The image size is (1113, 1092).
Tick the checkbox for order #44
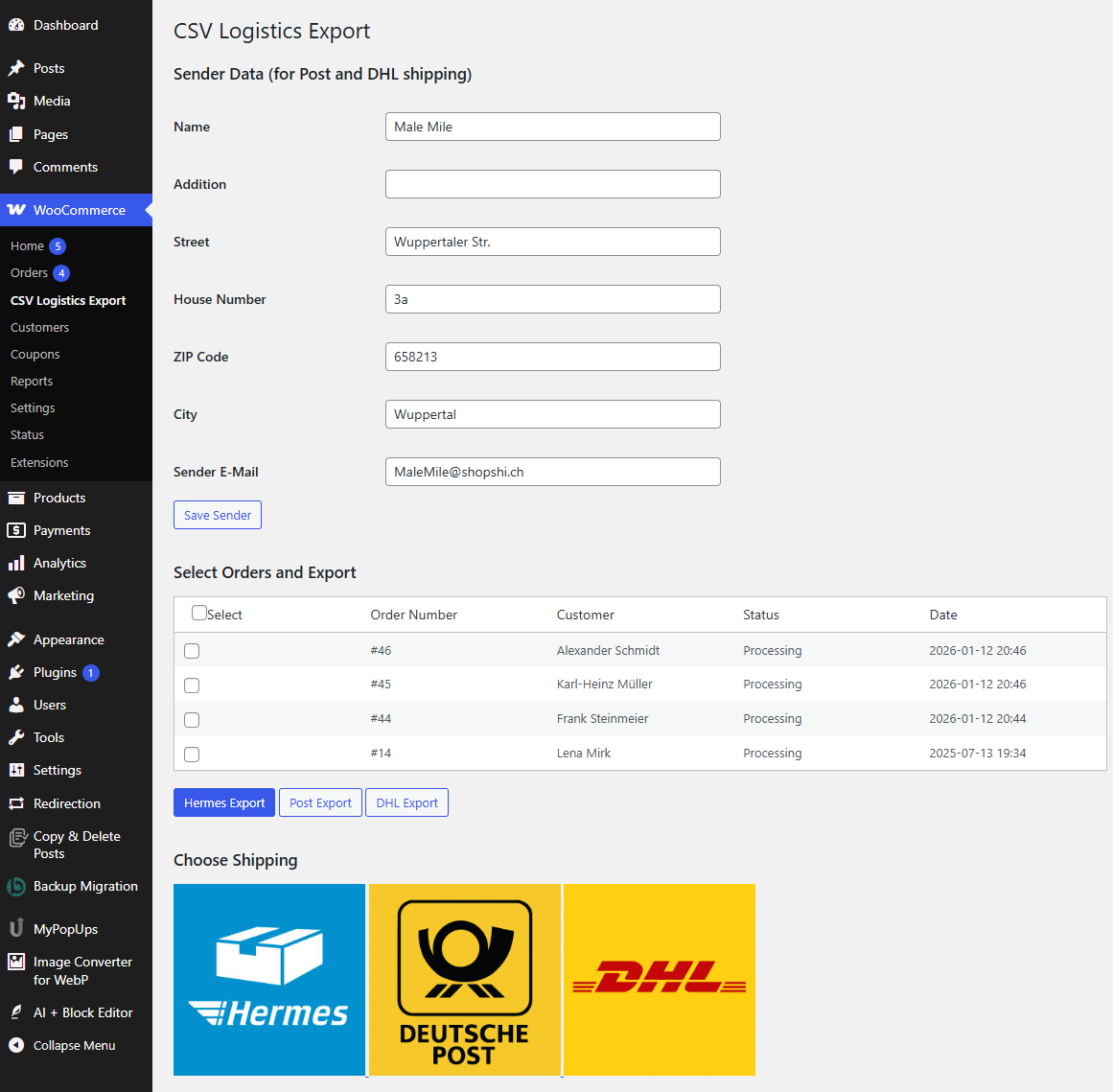192,720
